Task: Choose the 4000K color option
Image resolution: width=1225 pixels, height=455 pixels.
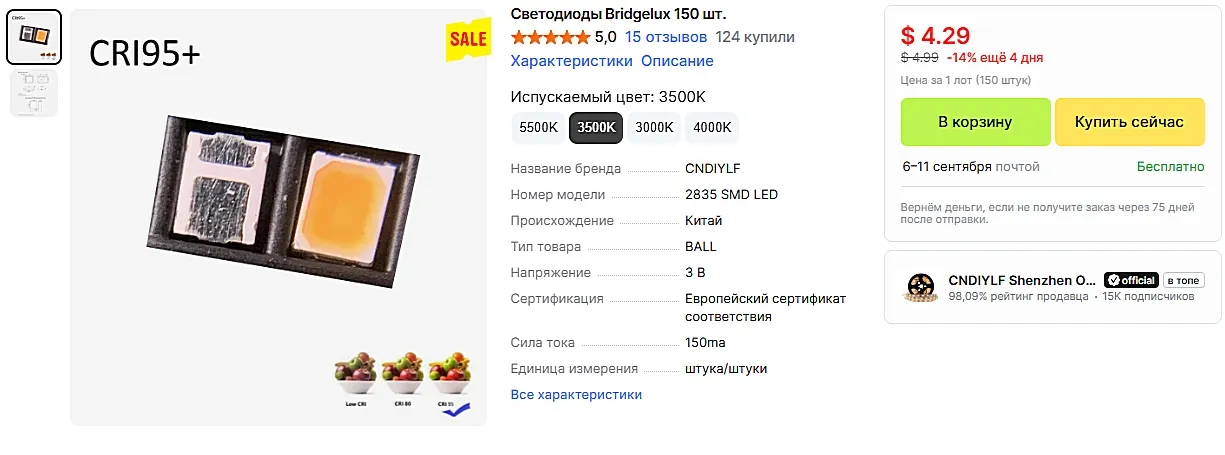Action: coord(712,128)
